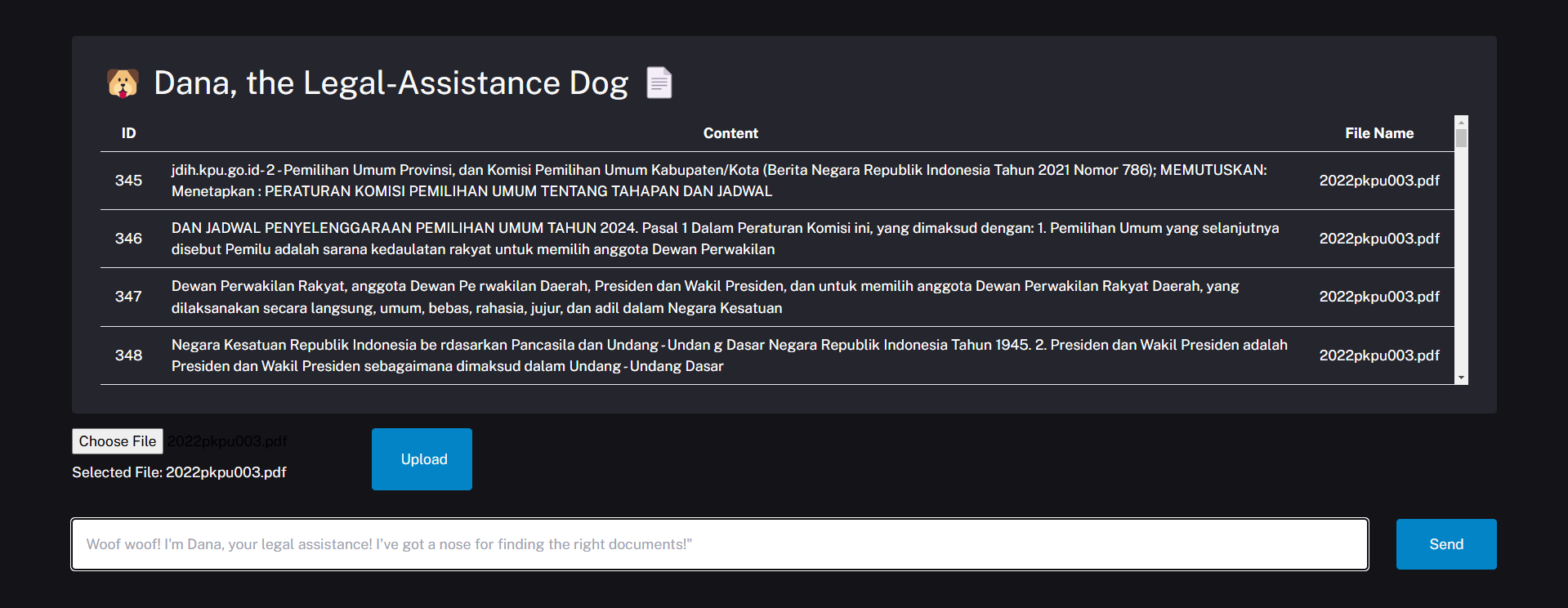Click the dog face emoji icon
Image resolution: width=1568 pixels, height=608 pixels.
123,83
